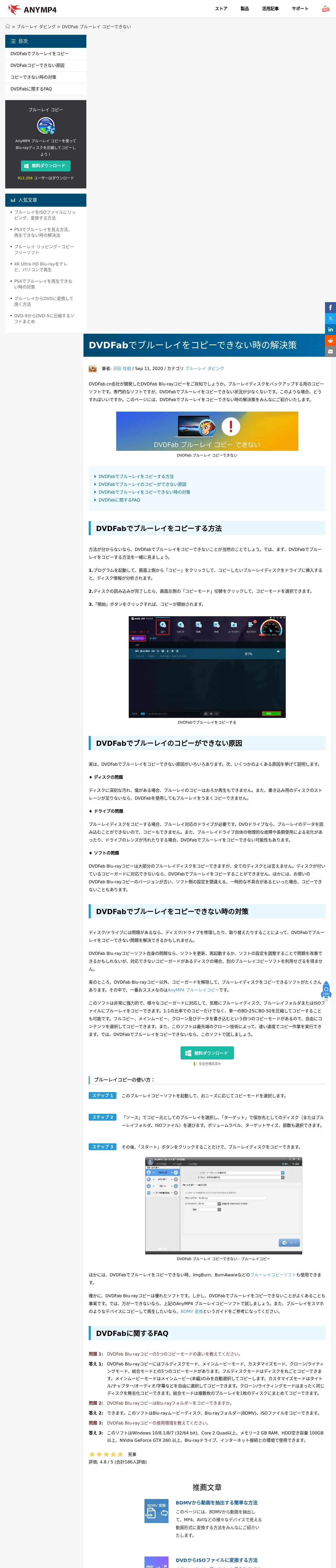Click the 目次 list icon
This screenshot has width=336, height=1568.
coord(13,41)
